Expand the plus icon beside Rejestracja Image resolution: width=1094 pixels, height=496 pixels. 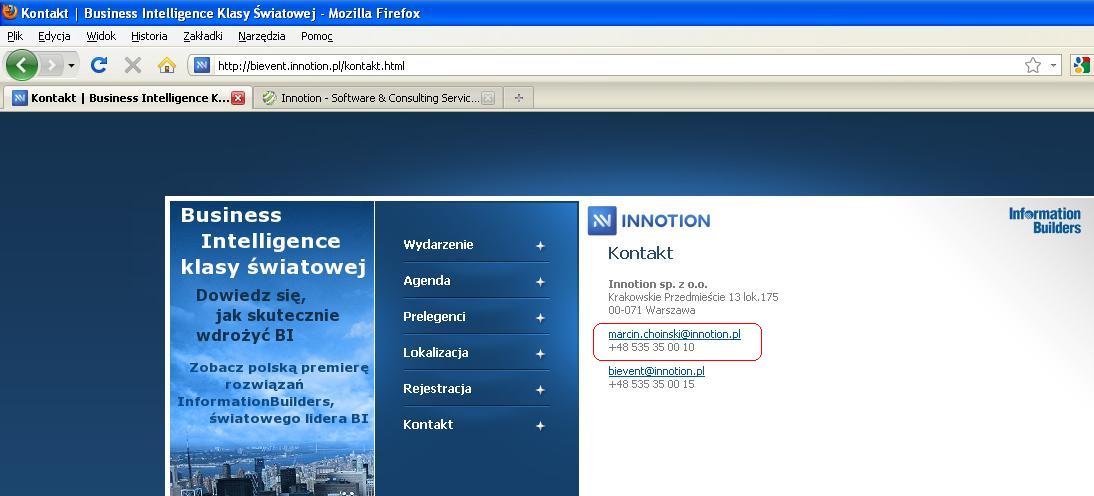pos(540,390)
